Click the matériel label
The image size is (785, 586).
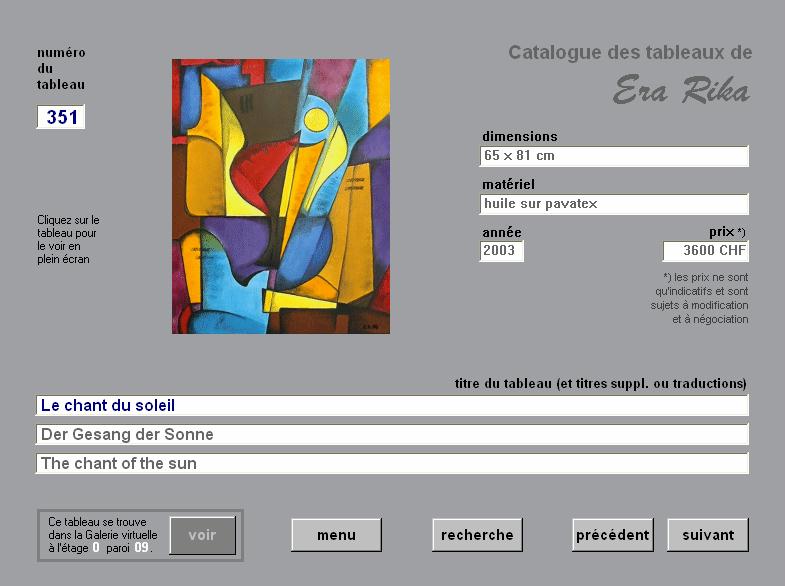[508, 185]
